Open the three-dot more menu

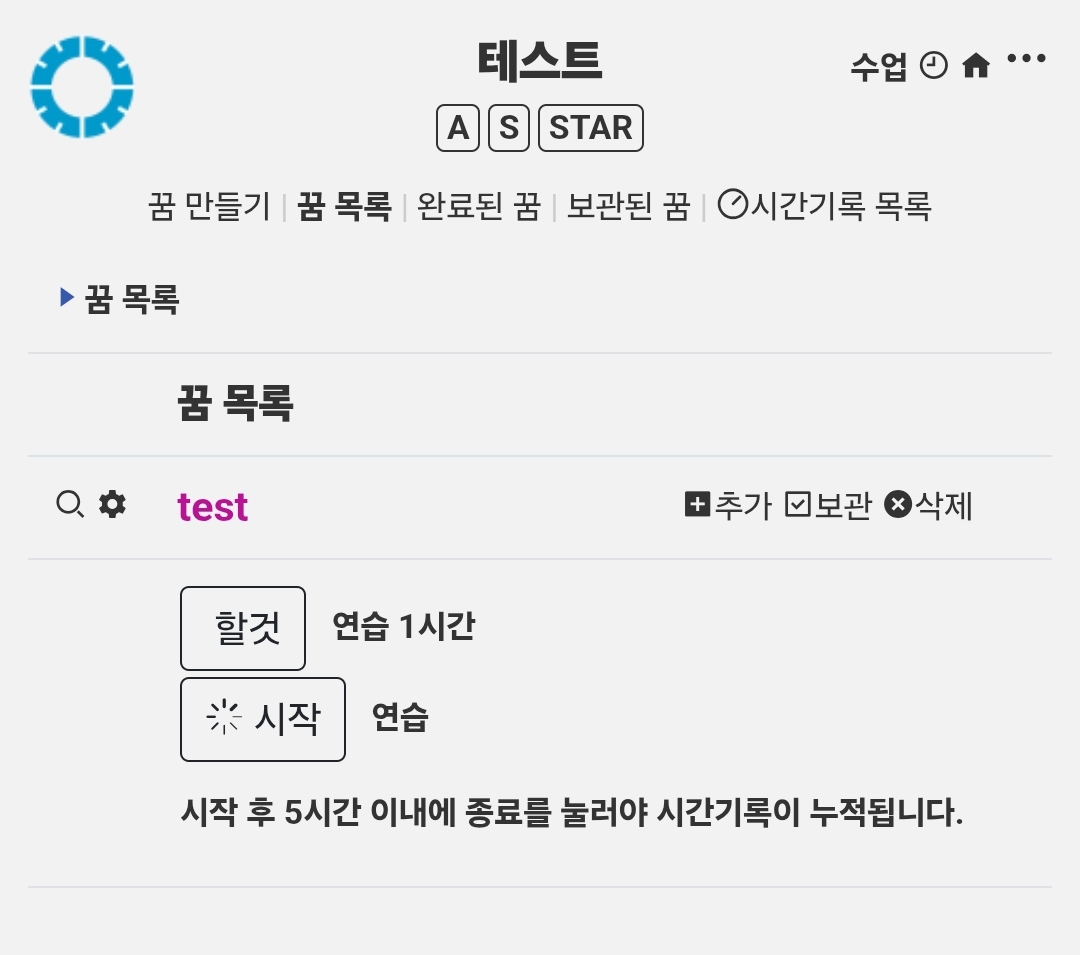click(x=1026, y=59)
